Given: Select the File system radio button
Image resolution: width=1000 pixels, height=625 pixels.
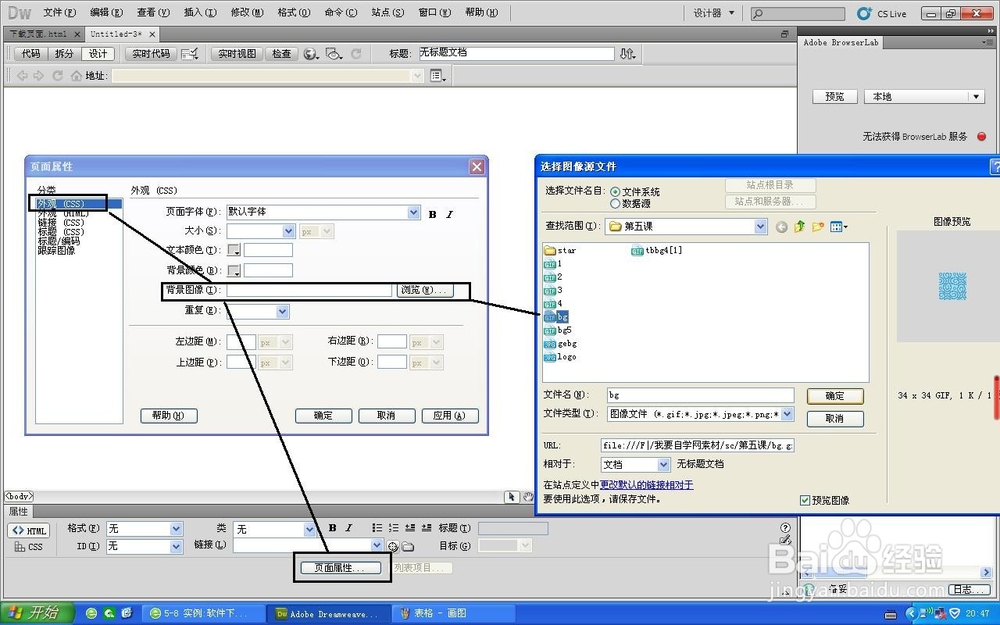Looking at the screenshot, I should point(615,192).
